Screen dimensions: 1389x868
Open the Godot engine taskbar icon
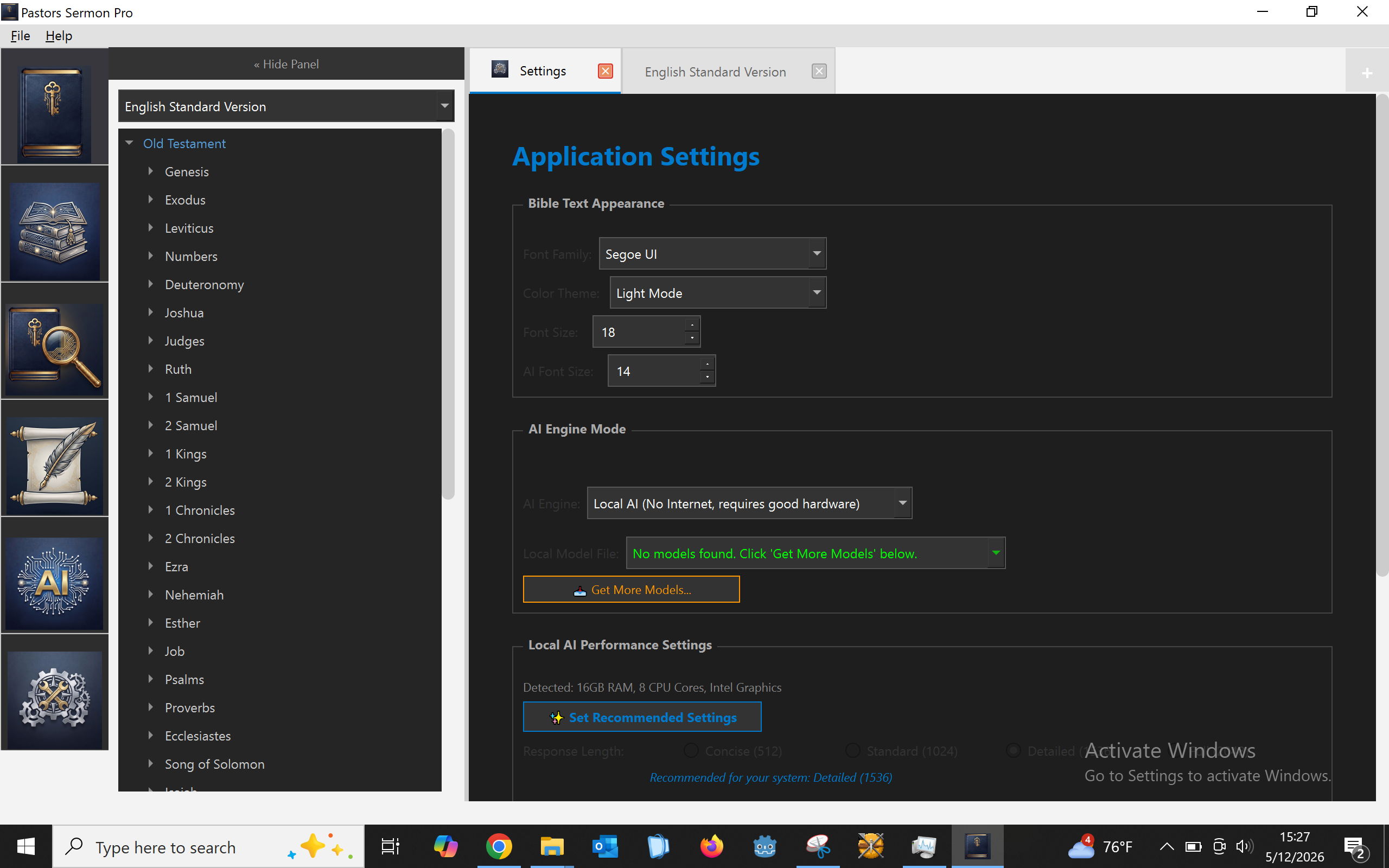(x=764, y=846)
